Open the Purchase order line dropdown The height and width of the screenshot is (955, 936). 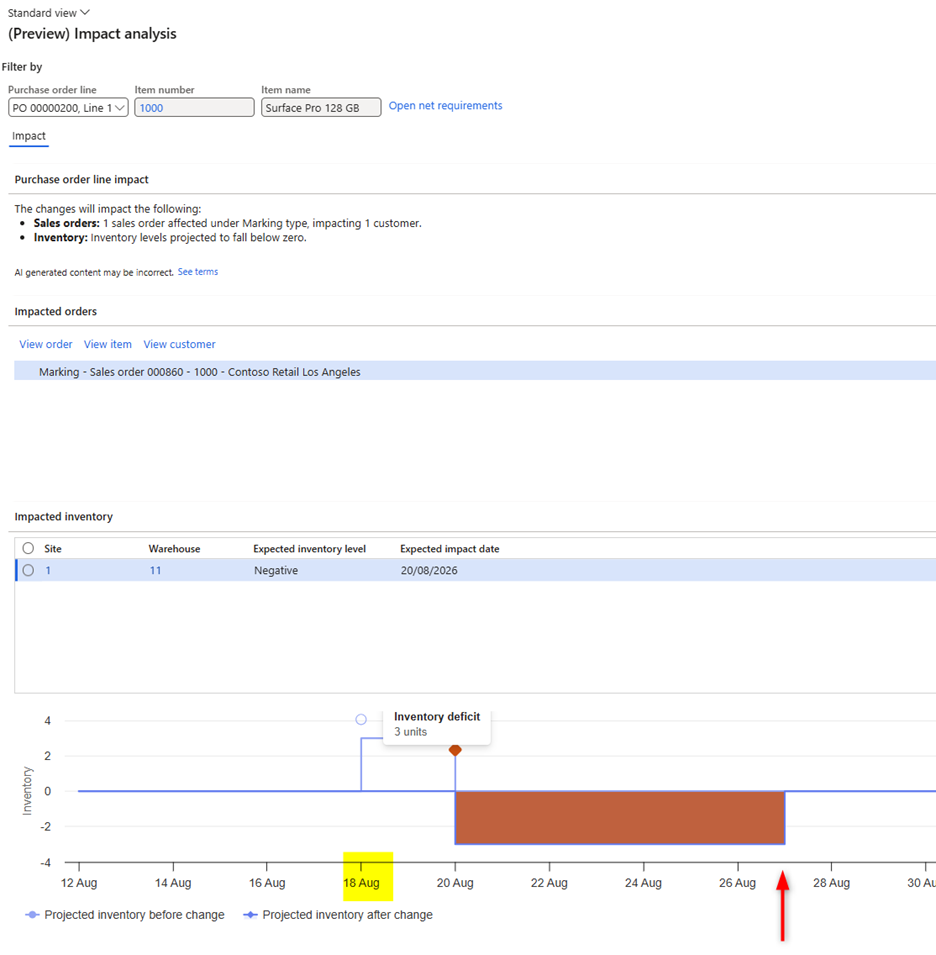[68, 108]
